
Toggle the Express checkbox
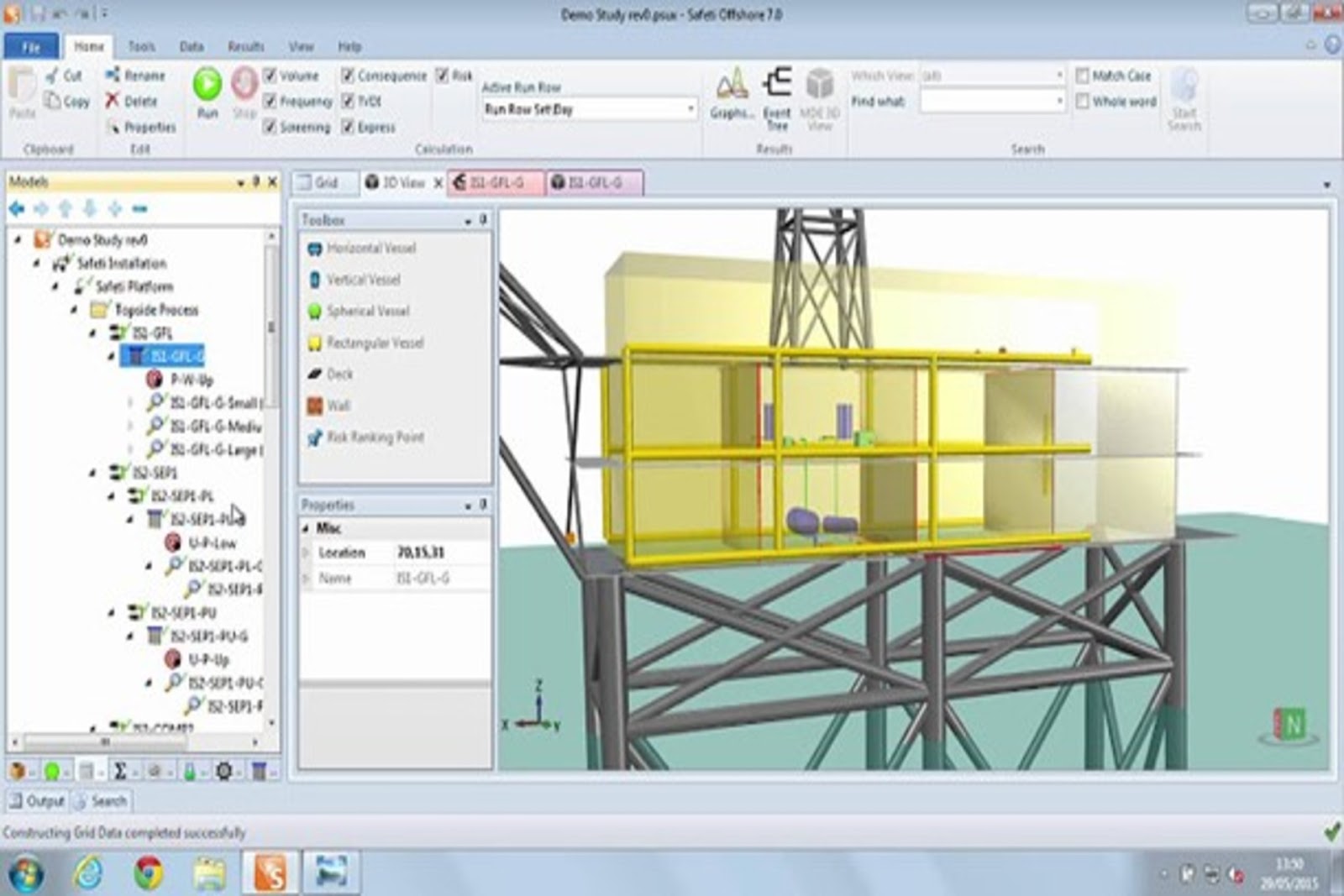click(348, 127)
